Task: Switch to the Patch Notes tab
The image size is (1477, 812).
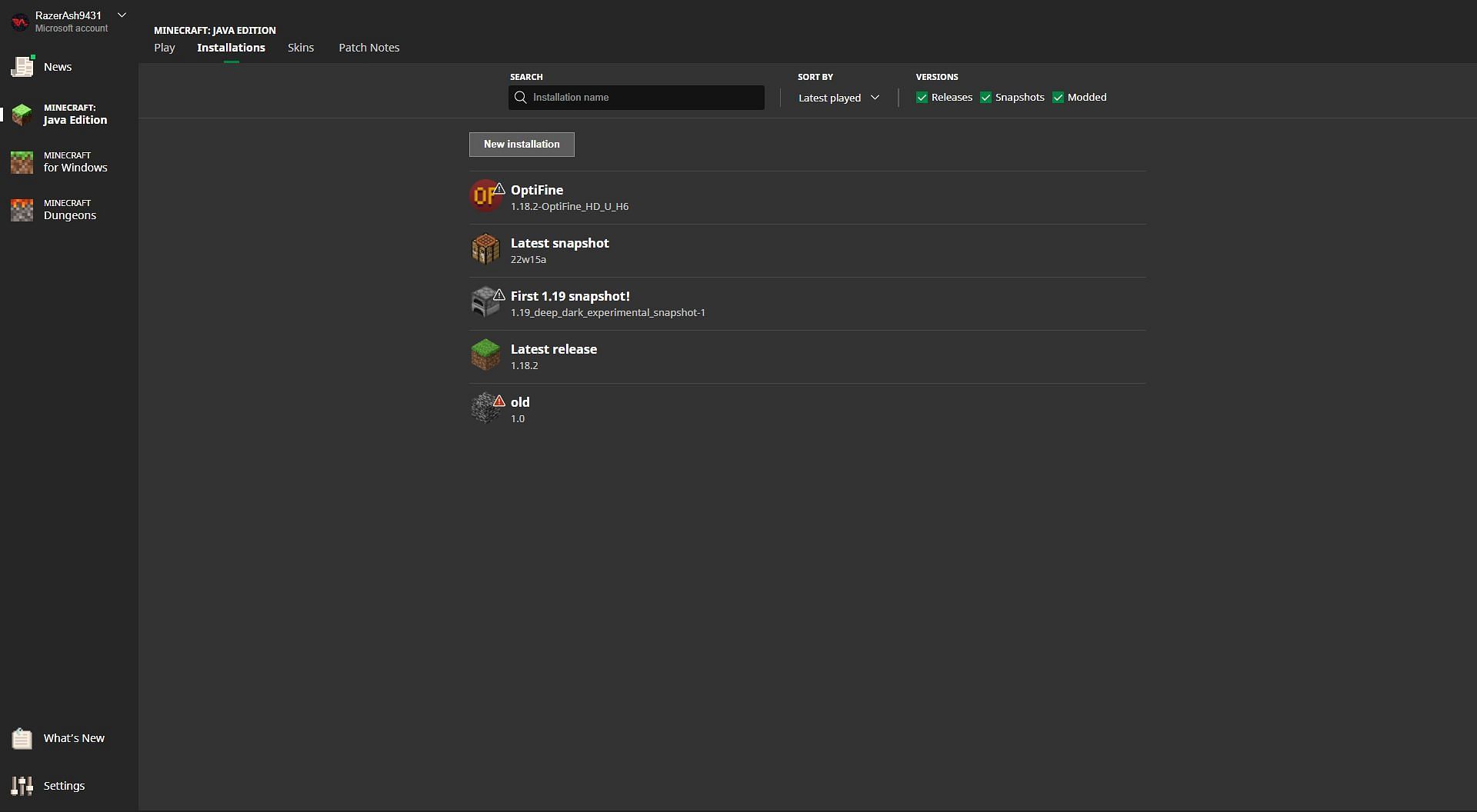Action: [x=369, y=48]
